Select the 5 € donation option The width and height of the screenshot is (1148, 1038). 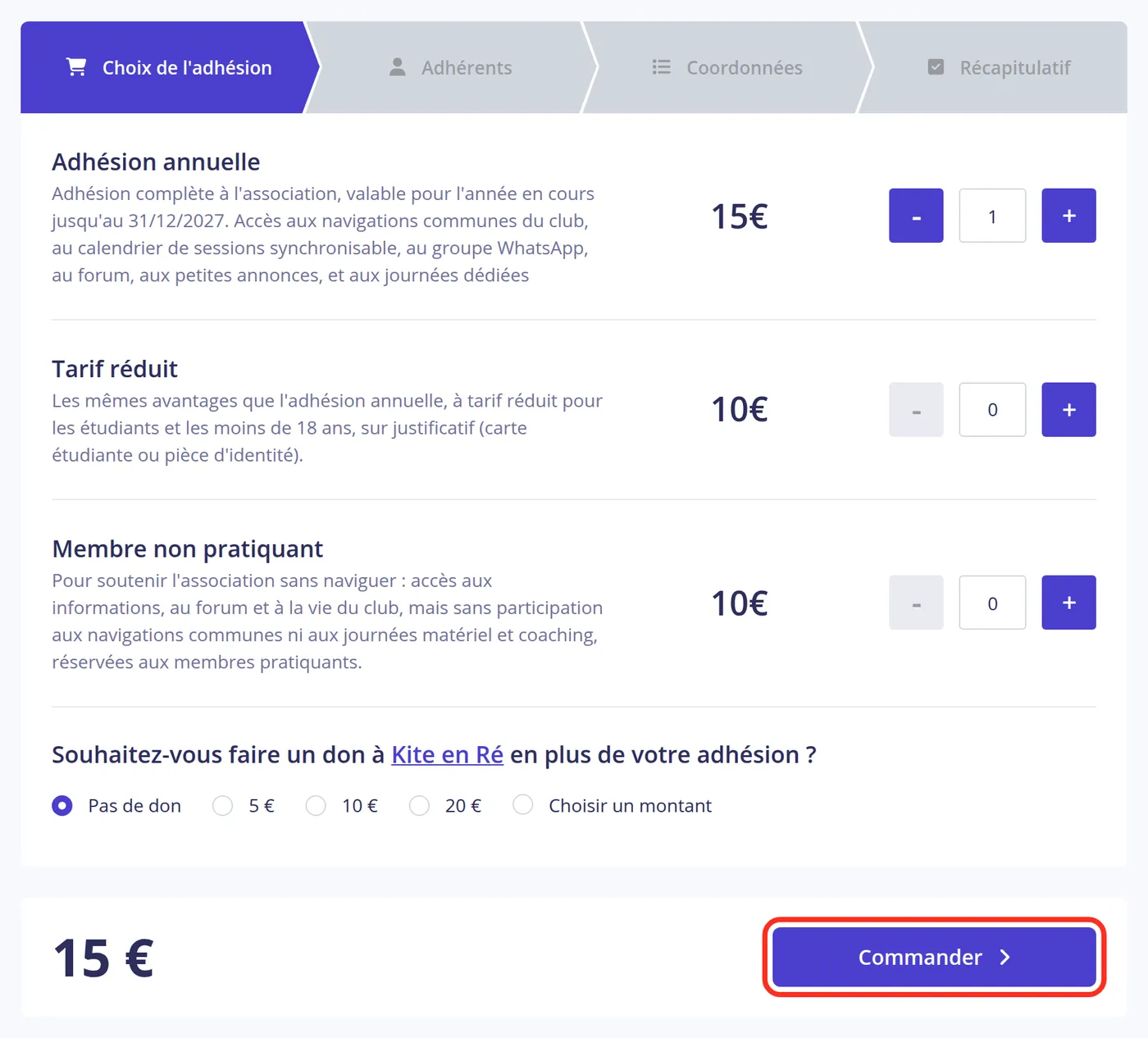(x=222, y=806)
